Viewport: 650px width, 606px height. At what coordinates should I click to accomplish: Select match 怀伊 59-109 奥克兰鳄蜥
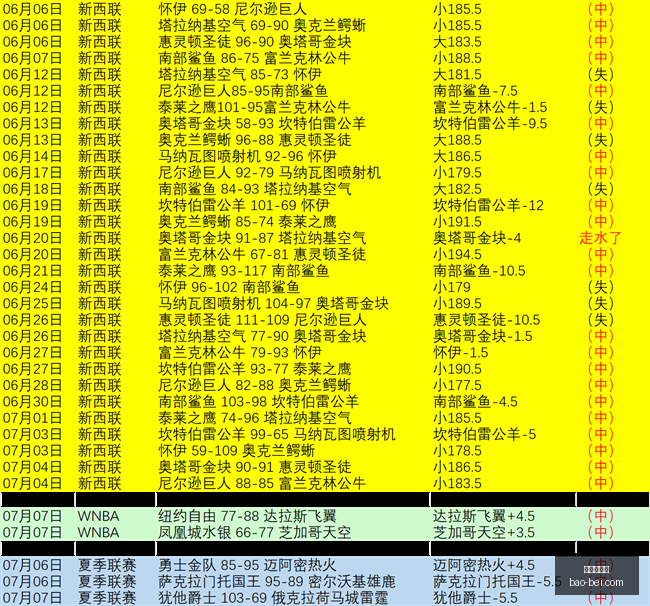click(236, 451)
